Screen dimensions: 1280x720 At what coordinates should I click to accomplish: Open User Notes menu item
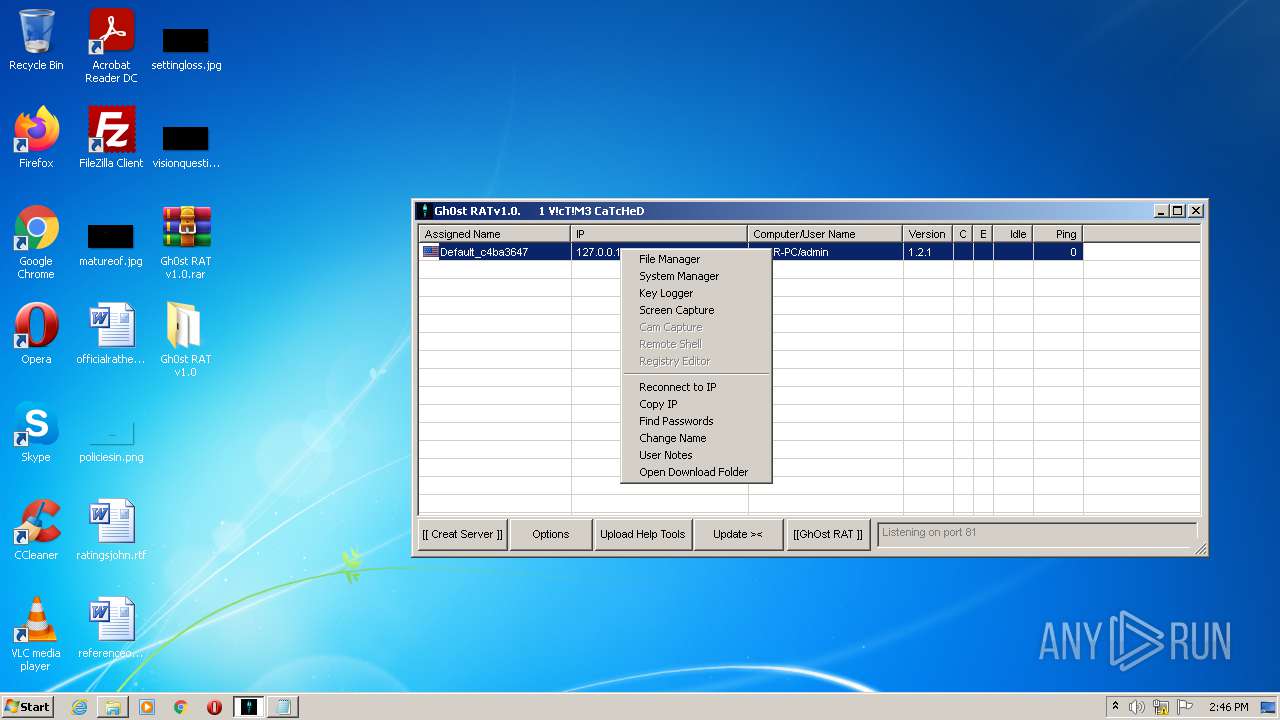[x=696, y=455]
